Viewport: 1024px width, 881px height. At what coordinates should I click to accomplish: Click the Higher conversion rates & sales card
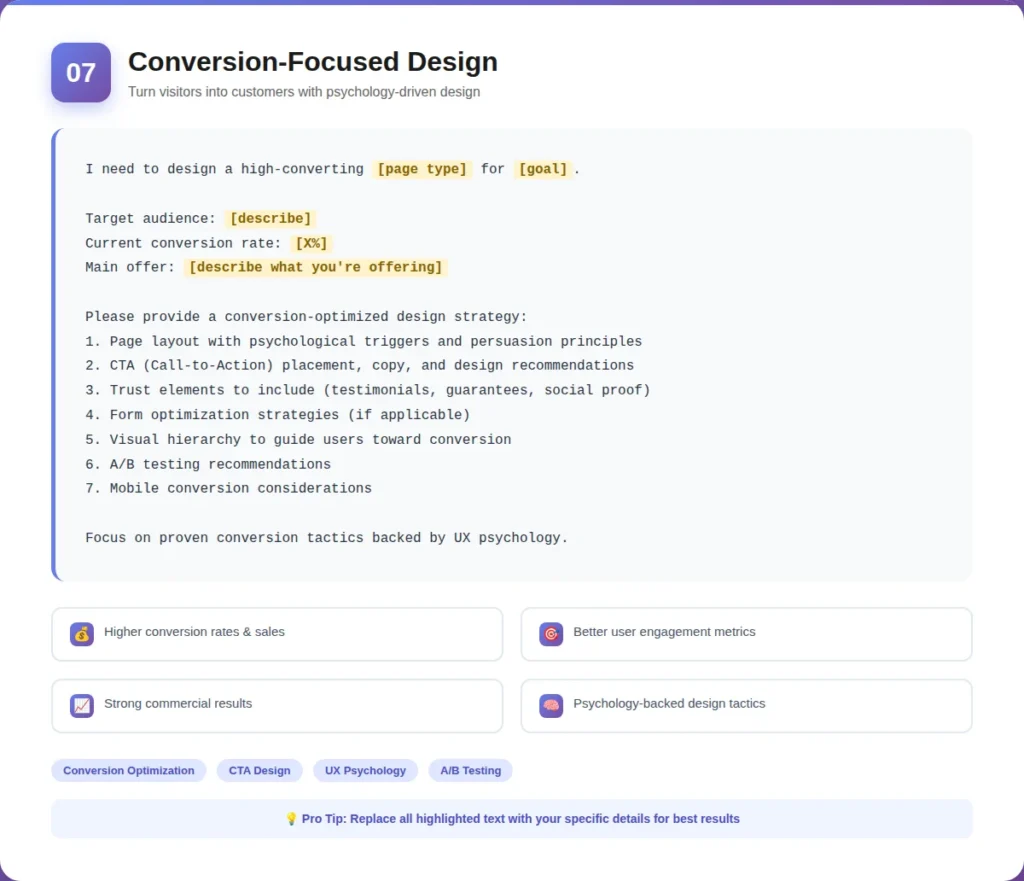[277, 634]
